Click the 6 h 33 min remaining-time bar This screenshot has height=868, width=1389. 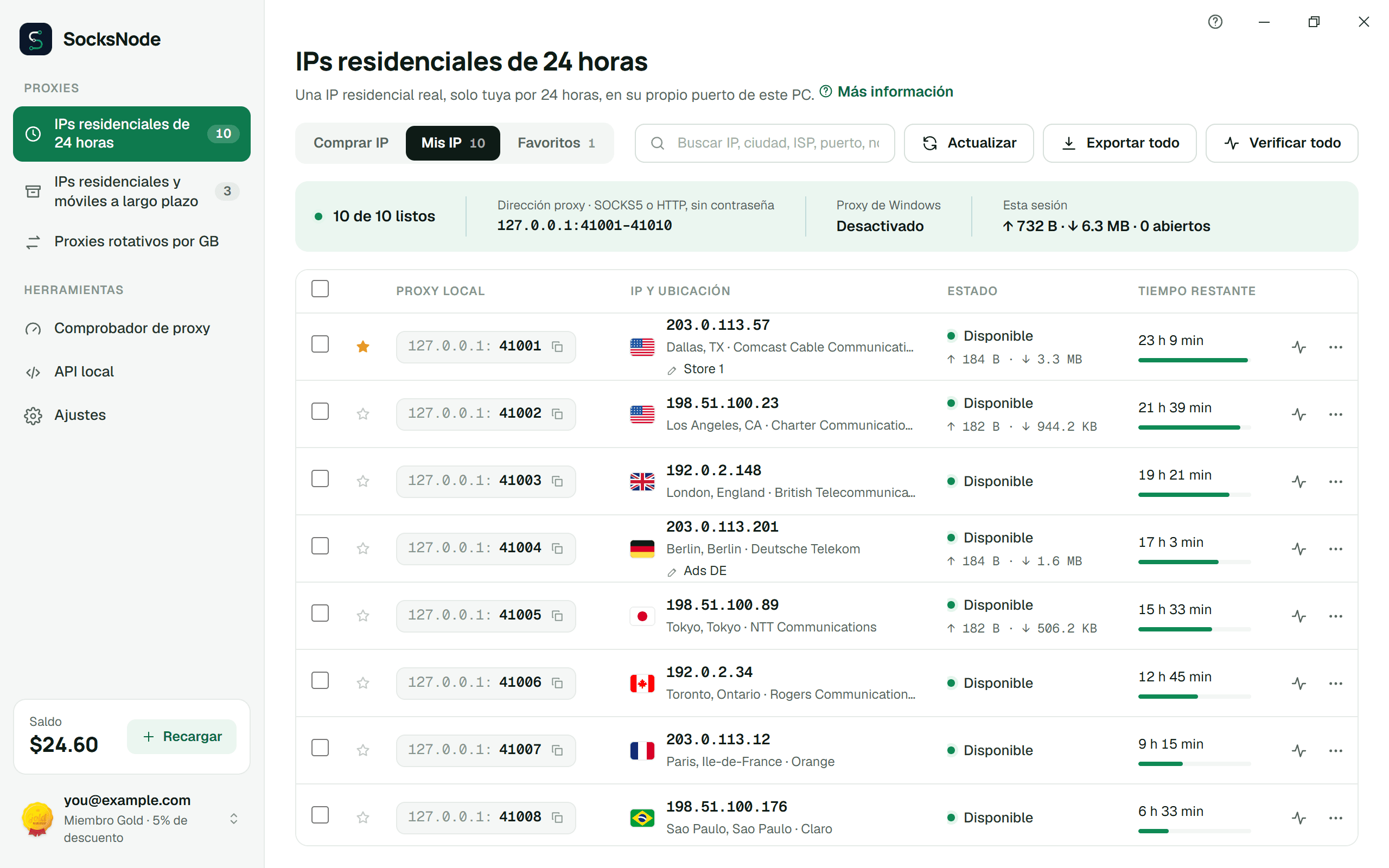(x=1194, y=831)
